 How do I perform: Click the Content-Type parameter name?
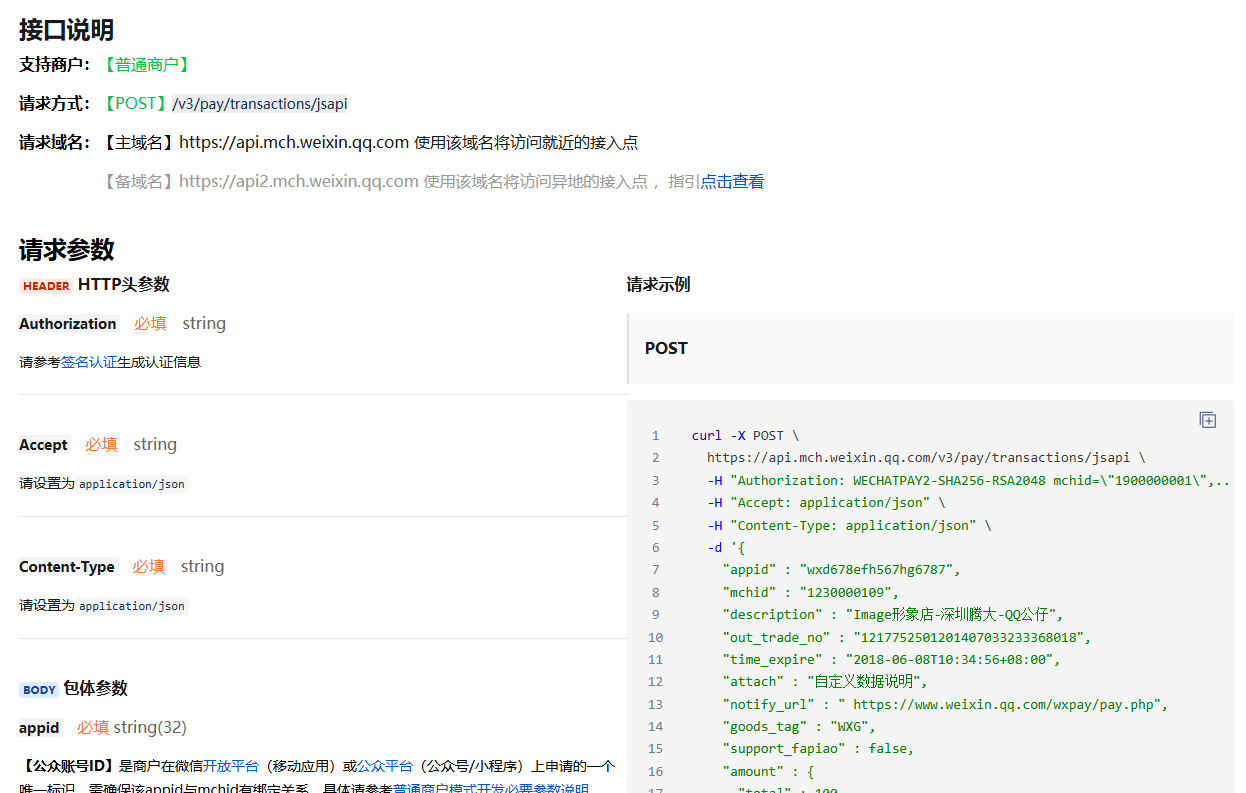pos(67,567)
